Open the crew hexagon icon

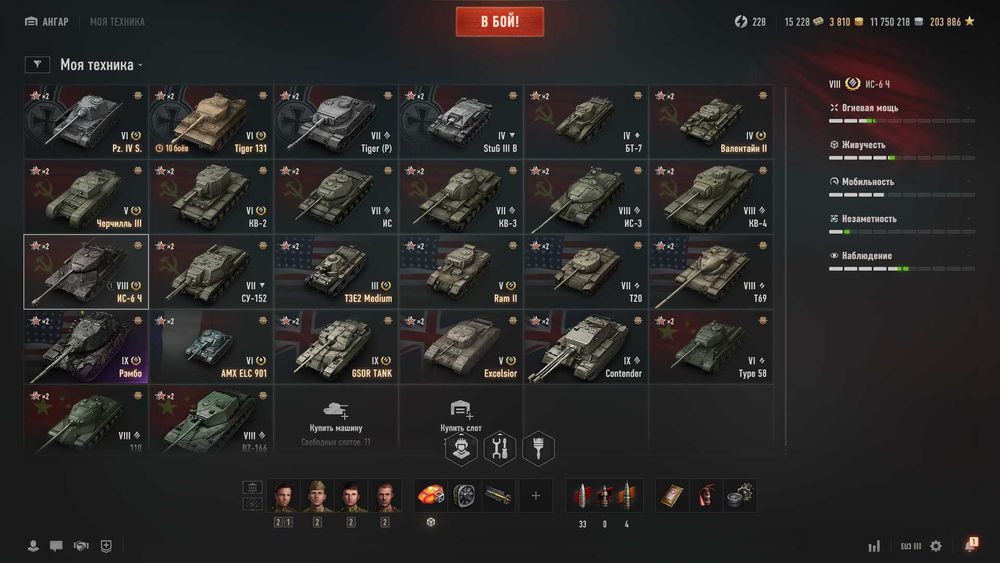coord(461,448)
